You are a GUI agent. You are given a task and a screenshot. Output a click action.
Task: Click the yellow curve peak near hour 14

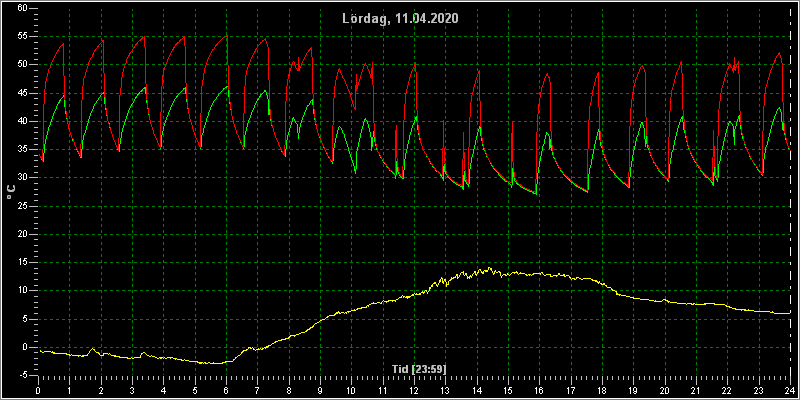click(489, 268)
